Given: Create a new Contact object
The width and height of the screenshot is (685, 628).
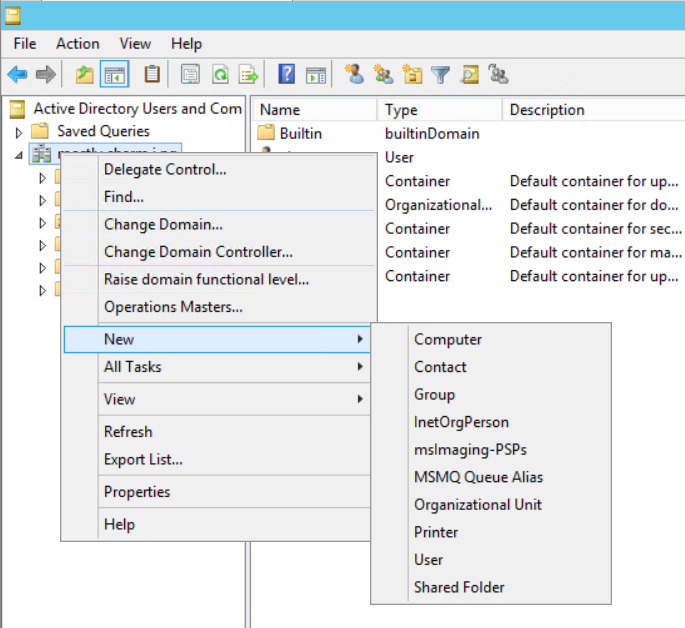Looking at the screenshot, I should point(491,367).
